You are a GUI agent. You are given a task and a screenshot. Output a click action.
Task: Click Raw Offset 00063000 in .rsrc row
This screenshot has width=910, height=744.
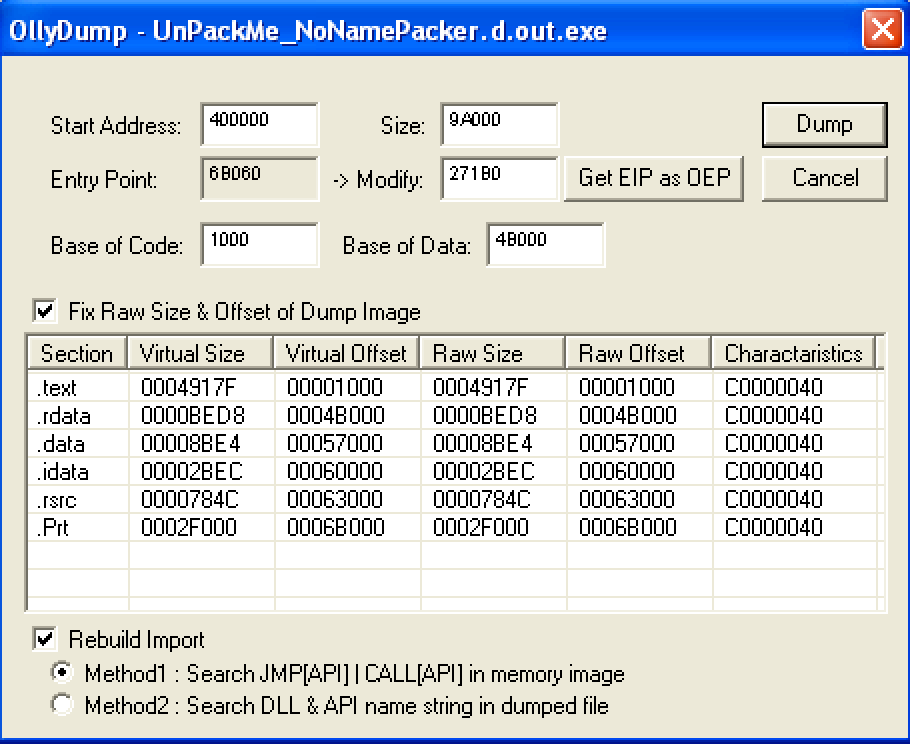(627, 499)
